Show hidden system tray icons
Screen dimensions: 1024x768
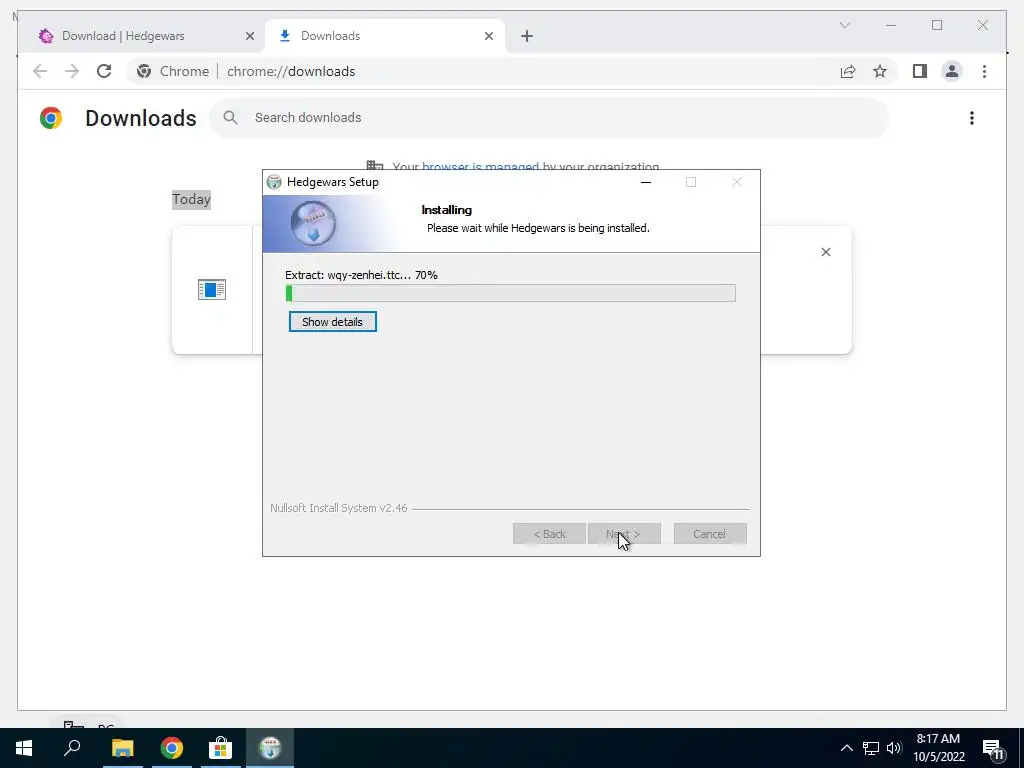pos(846,748)
